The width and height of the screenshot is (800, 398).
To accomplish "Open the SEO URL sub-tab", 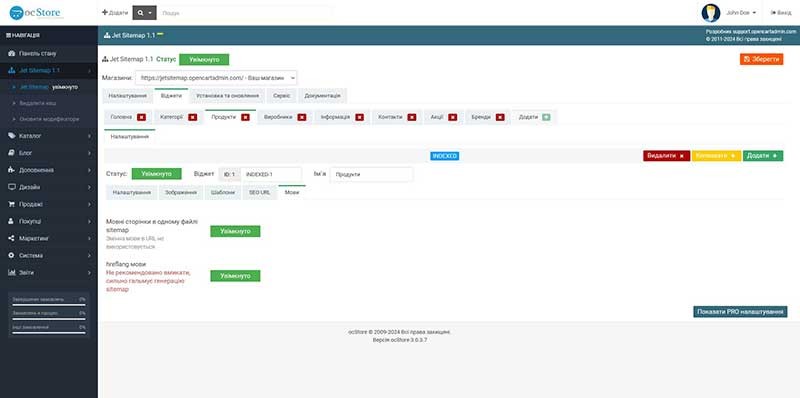I will coord(259,193).
